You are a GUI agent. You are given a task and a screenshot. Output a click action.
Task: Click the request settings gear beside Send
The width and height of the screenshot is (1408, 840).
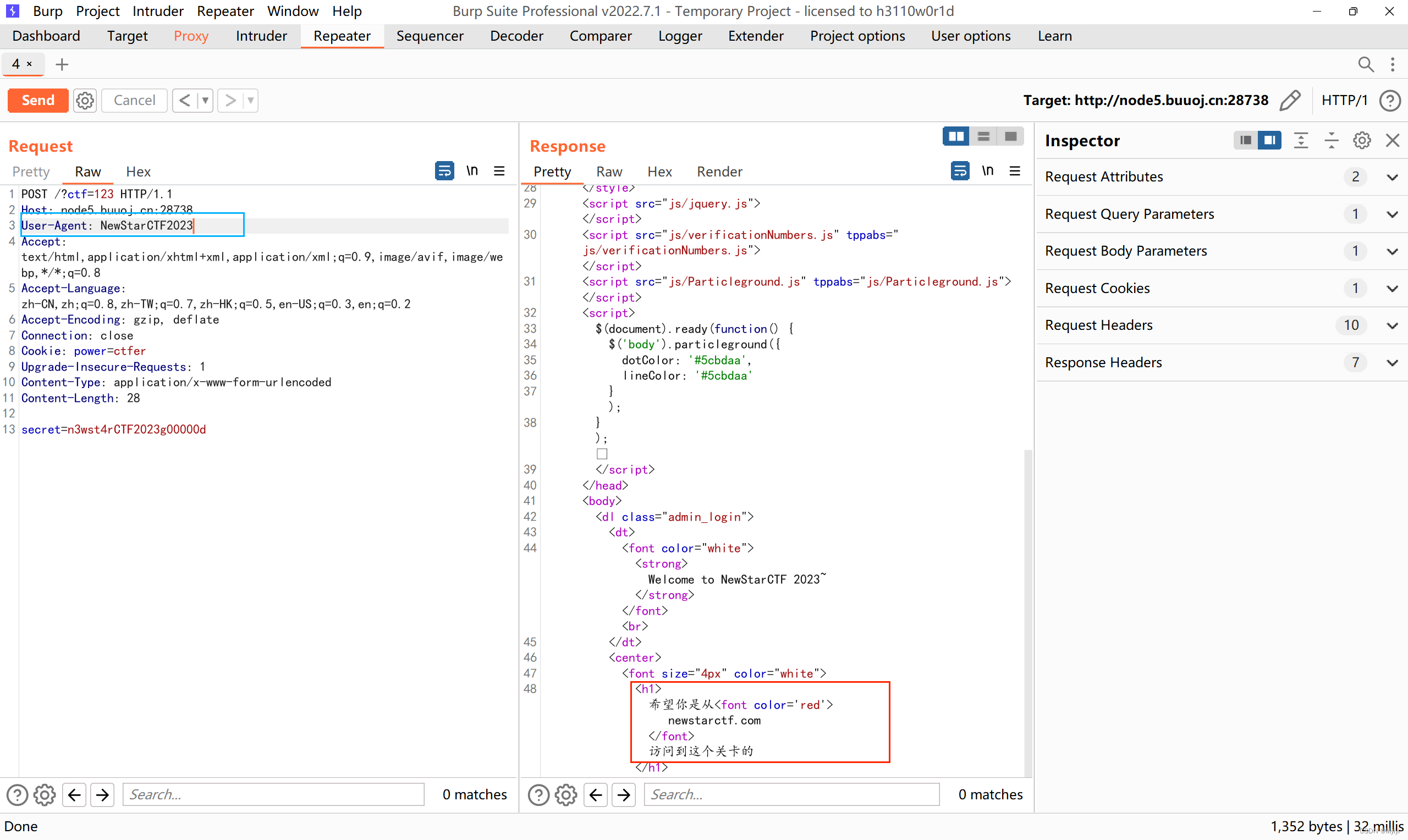[85, 100]
